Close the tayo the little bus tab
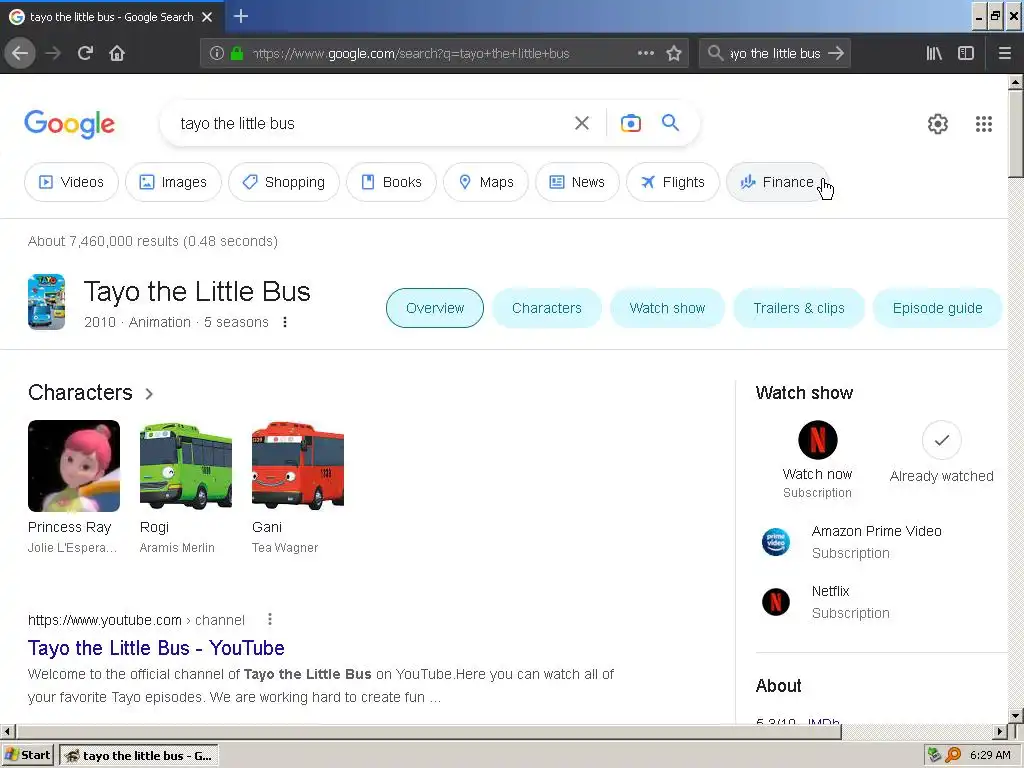The height and width of the screenshot is (768, 1024). (x=207, y=17)
